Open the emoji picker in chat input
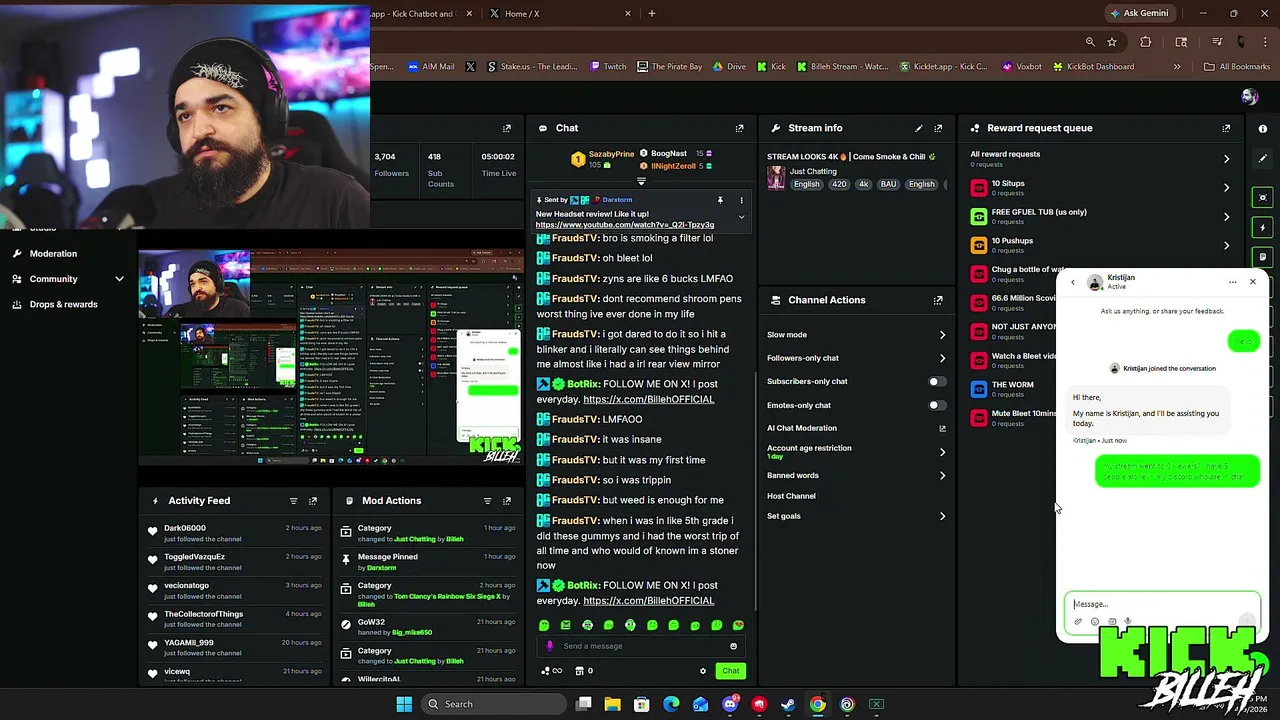This screenshot has width=1280, height=720. point(733,646)
